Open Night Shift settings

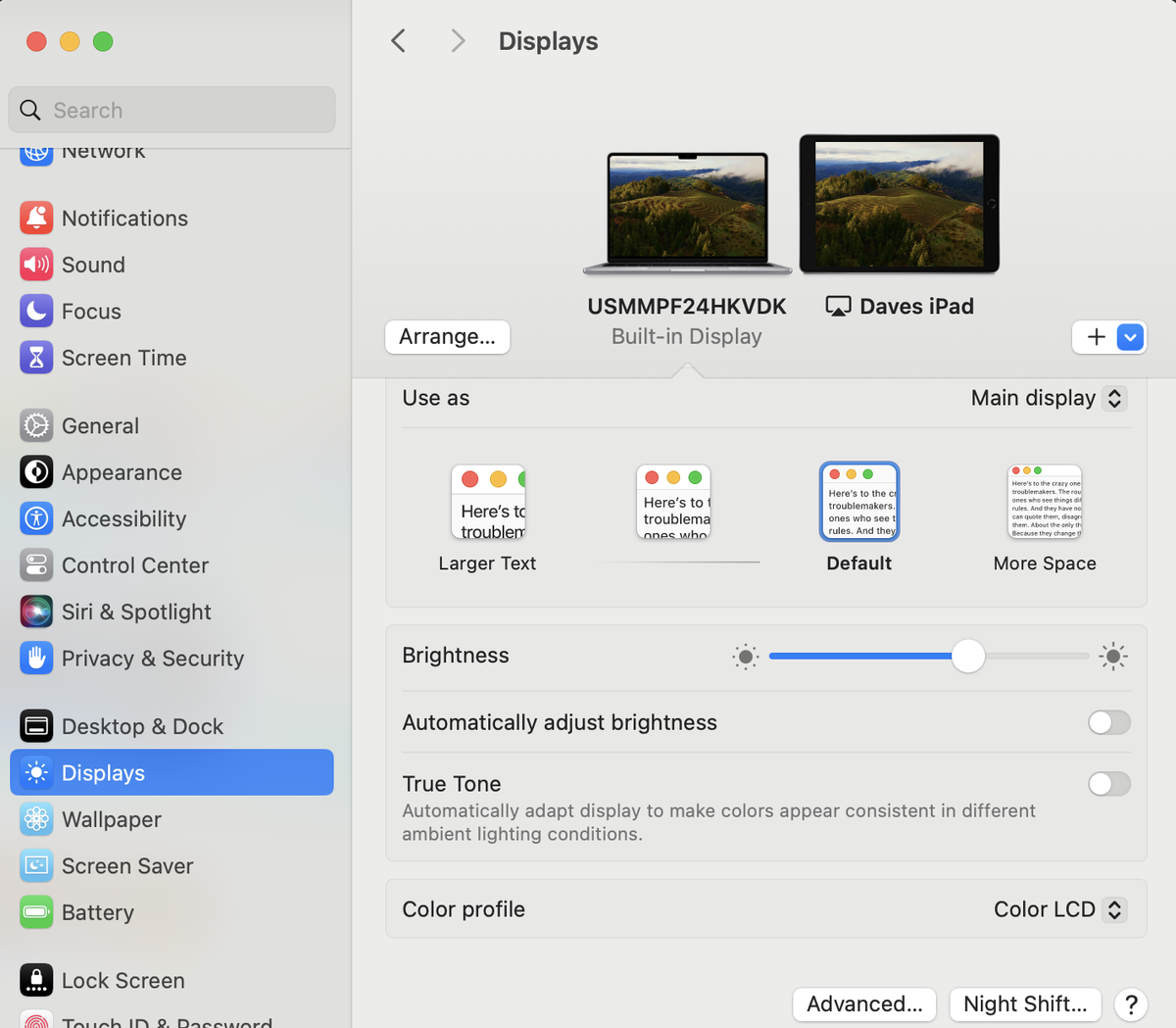(x=1024, y=1004)
